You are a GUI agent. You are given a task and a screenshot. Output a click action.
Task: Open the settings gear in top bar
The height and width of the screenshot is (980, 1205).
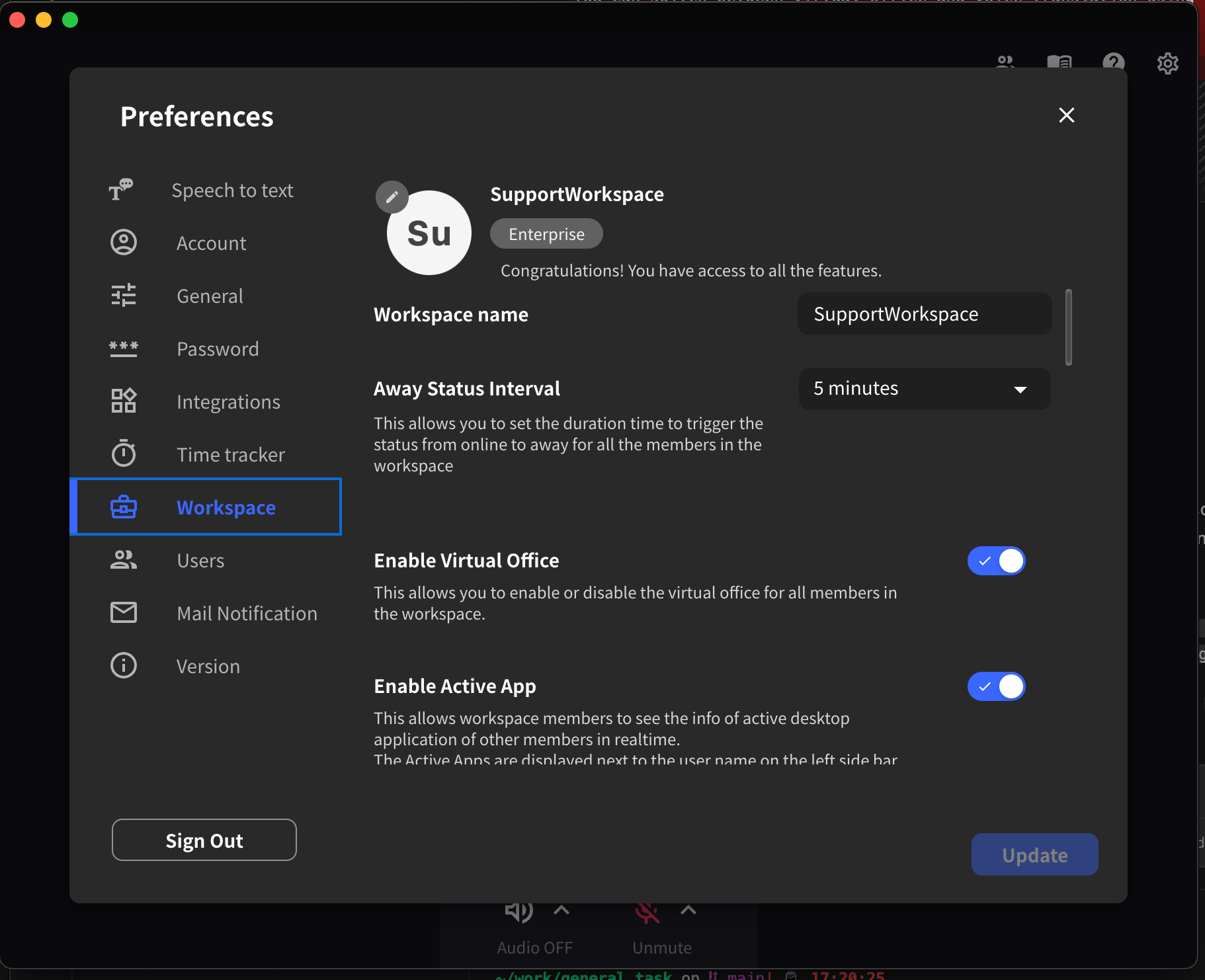pyautogui.click(x=1168, y=63)
